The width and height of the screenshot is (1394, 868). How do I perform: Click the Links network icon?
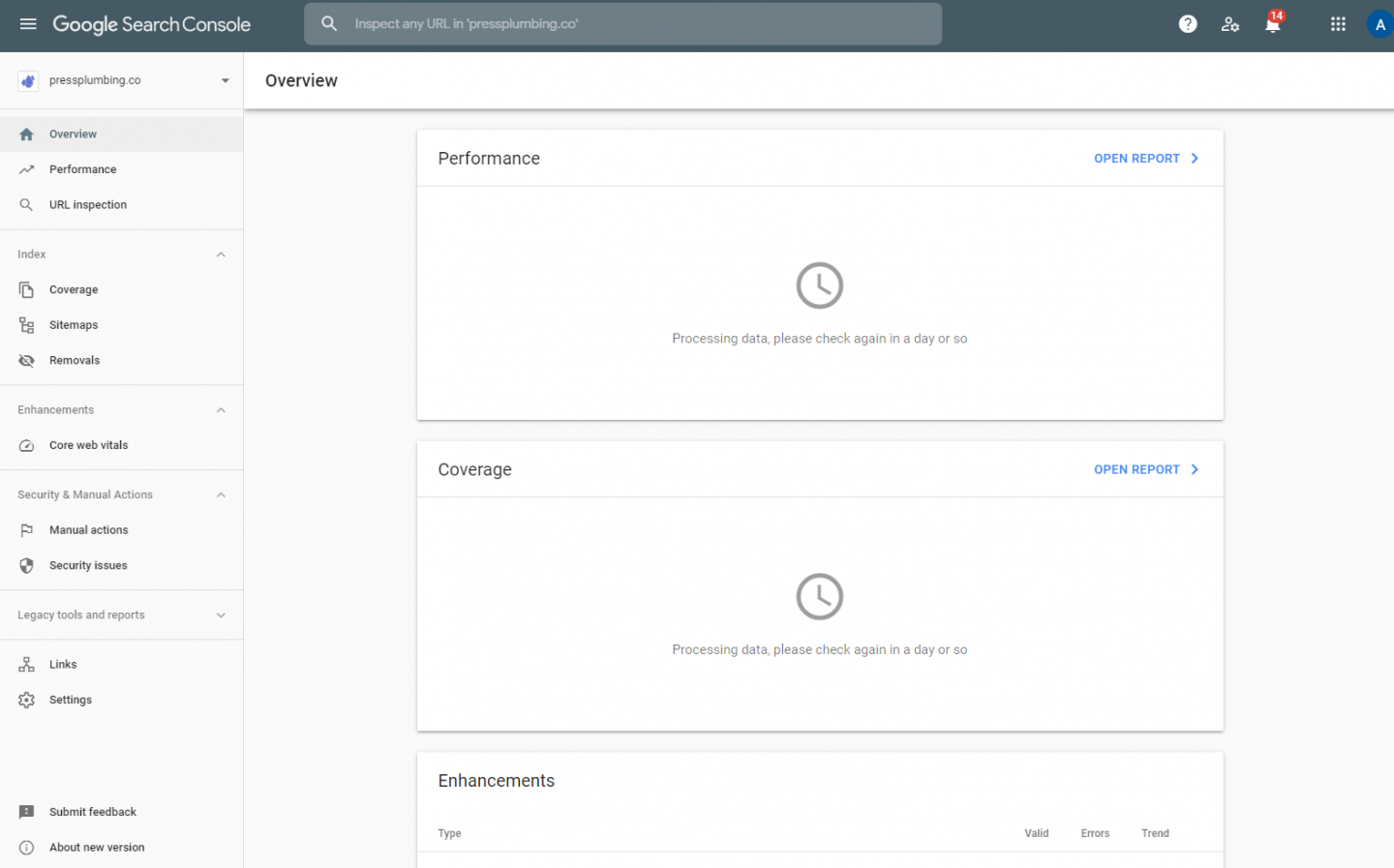[x=27, y=665]
